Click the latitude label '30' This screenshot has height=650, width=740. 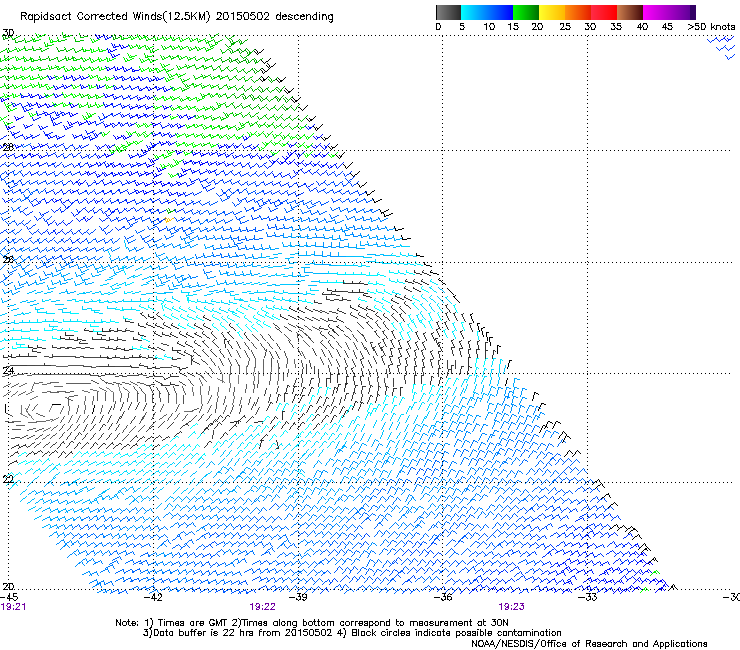point(8,33)
